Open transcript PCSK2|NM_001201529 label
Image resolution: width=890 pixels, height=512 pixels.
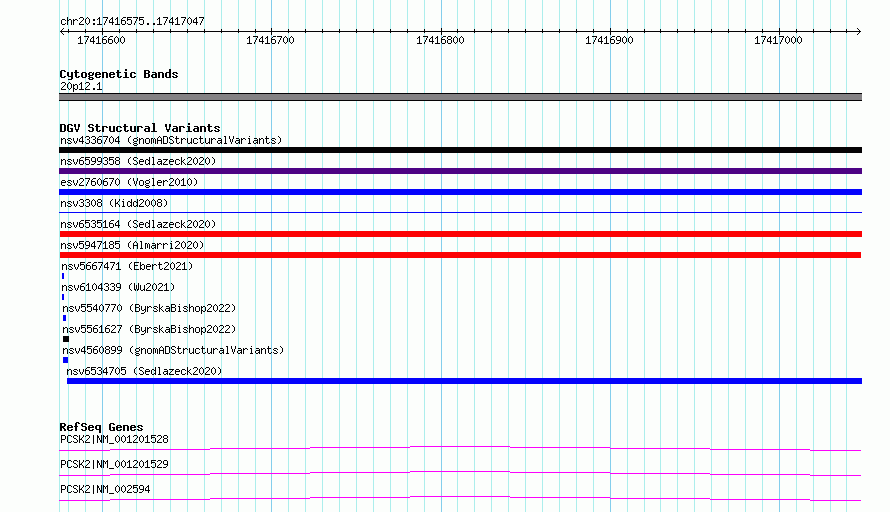click(x=114, y=464)
